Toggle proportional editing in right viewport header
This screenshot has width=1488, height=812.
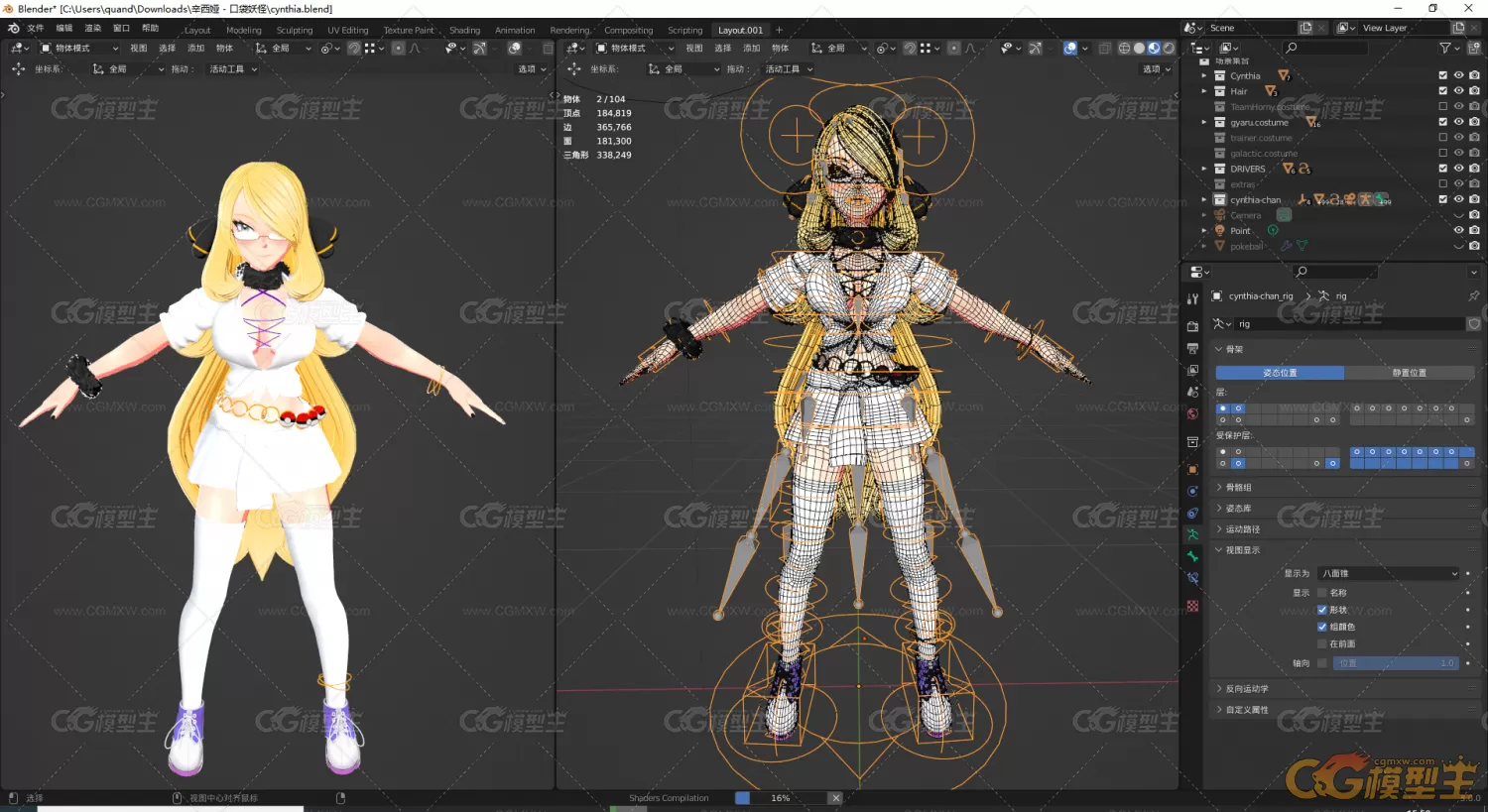pos(953,48)
